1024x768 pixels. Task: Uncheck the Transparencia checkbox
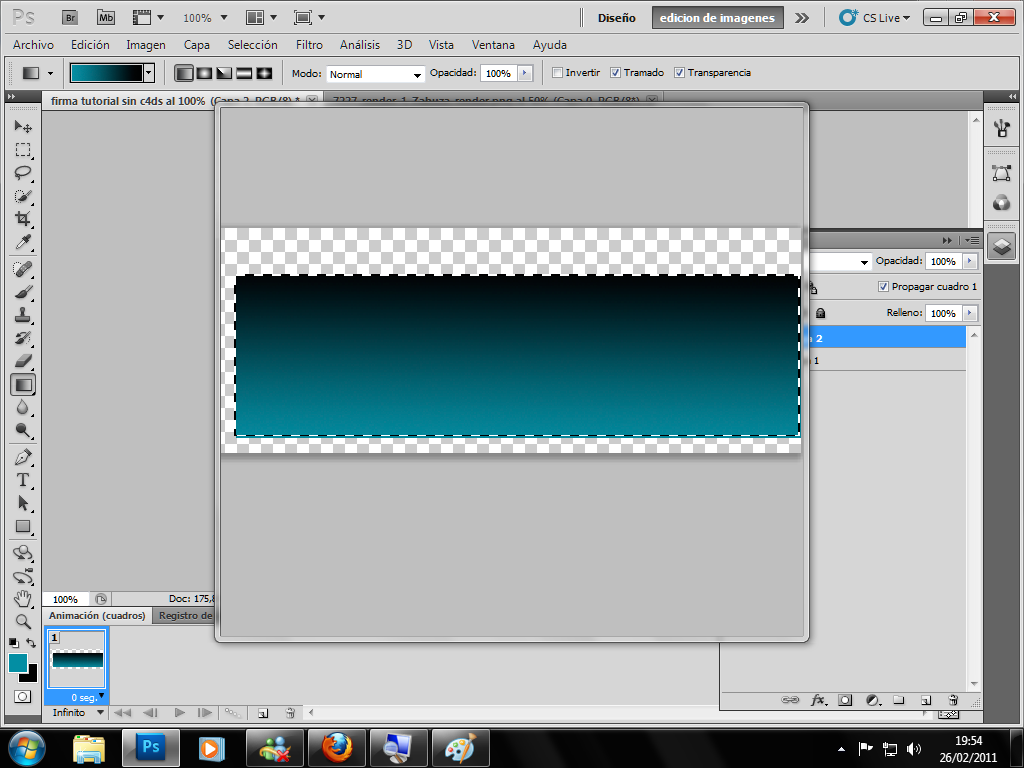679,72
